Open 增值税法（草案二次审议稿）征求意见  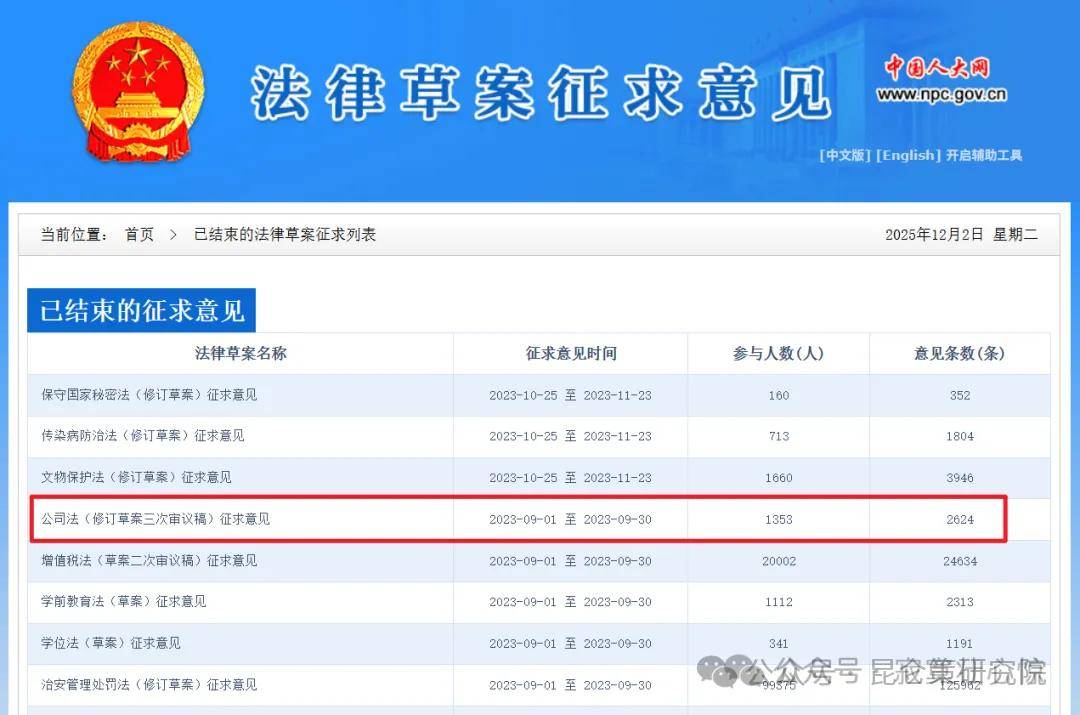[149, 561]
